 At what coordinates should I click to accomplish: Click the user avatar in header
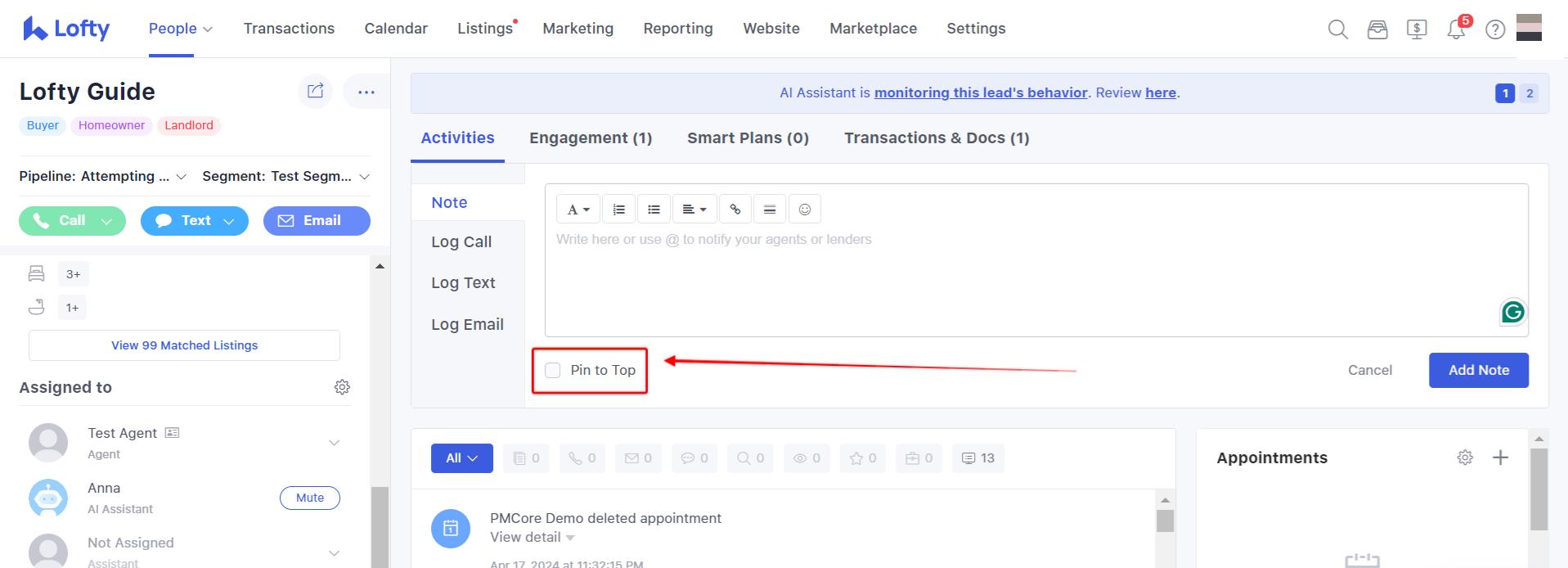[1529, 27]
